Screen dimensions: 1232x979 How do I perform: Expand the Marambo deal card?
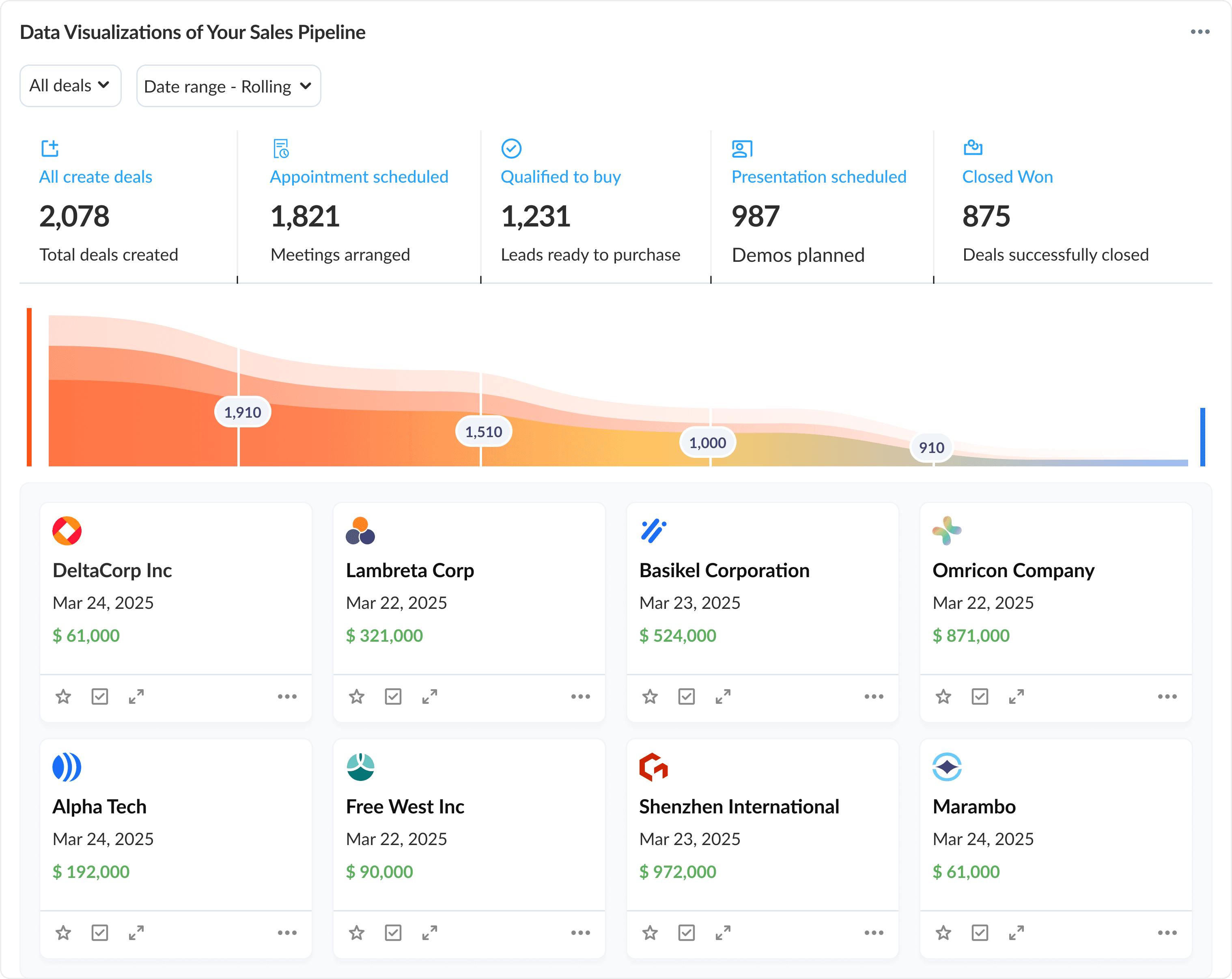click(x=1016, y=932)
